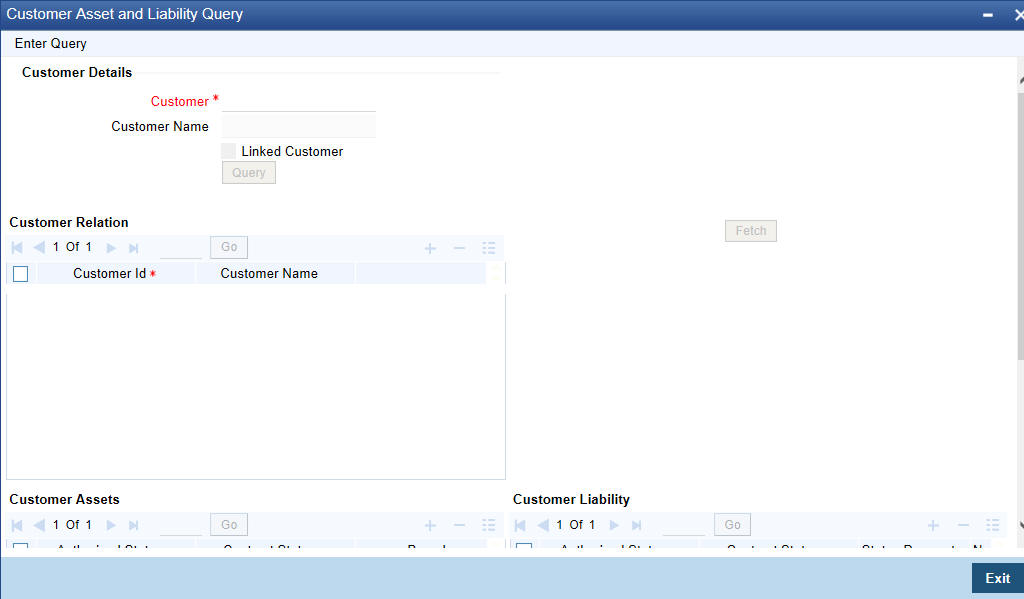Open single view in Customer Assets grid
This screenshot has width=1024, height=599.
pyautogui.click(x=488, y=525)
